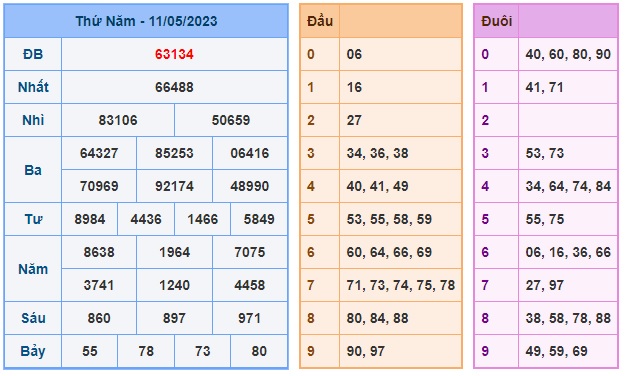This screenshot has height=376, width=626.
Task: Click Năm prize number 3741
Action: point(99,285)
